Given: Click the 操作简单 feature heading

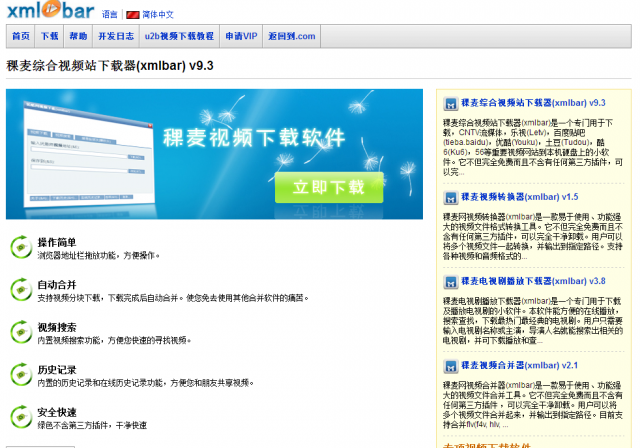Looking at the screenshot, I should (x=57, y=242).
